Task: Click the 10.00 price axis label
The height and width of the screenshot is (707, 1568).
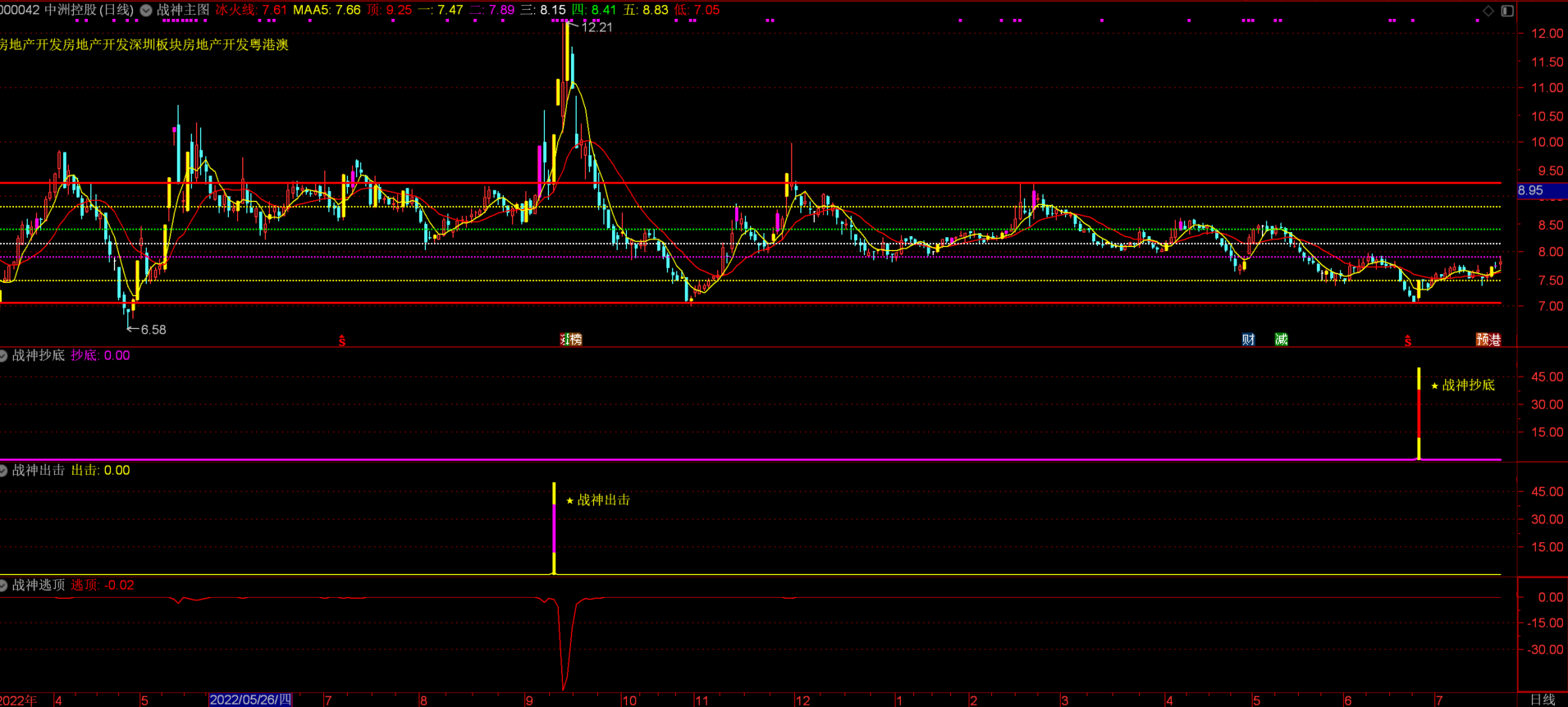Action: click(x=1547, y=142)
